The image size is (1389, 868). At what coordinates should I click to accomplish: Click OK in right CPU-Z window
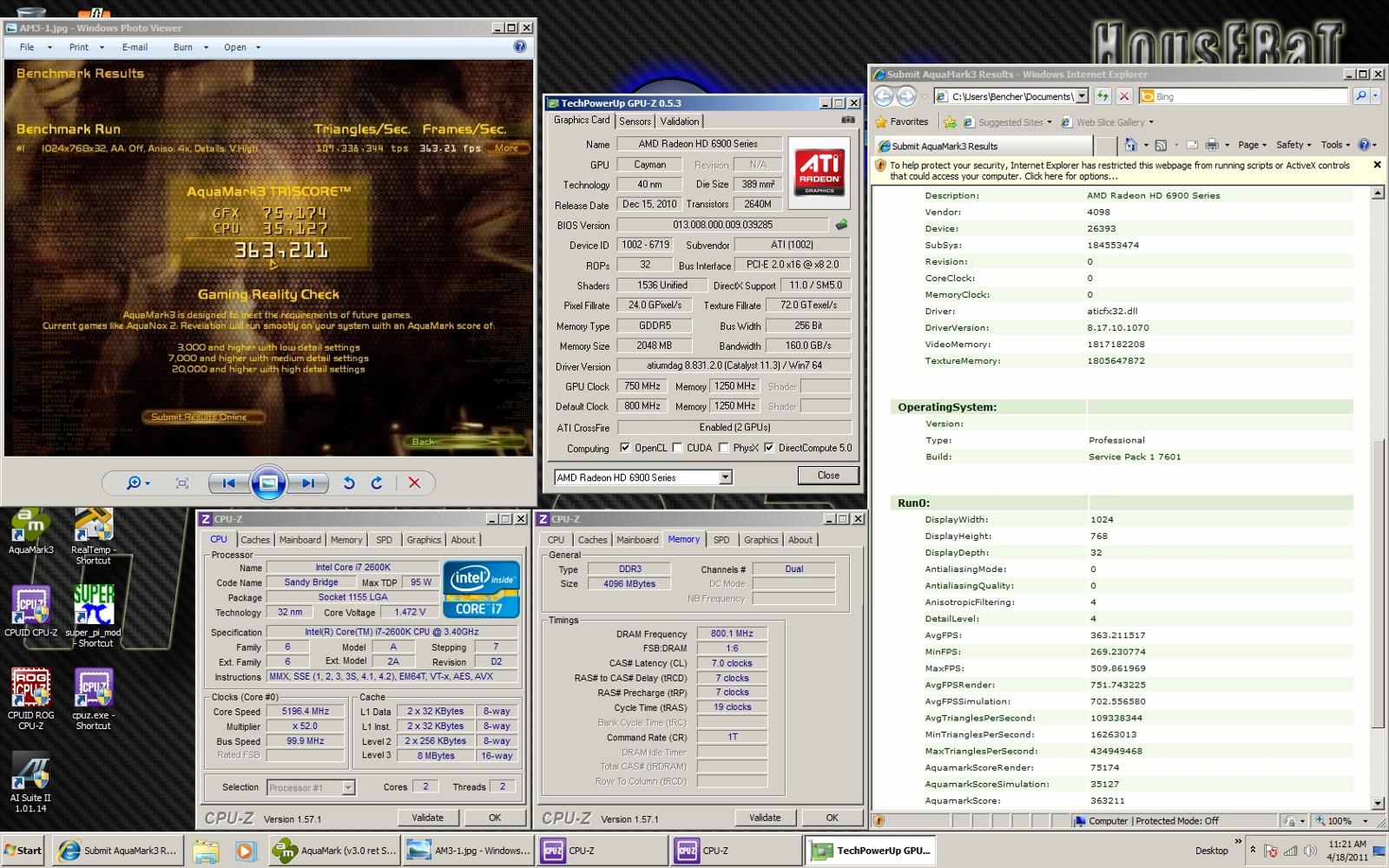[x=832, y=818]
